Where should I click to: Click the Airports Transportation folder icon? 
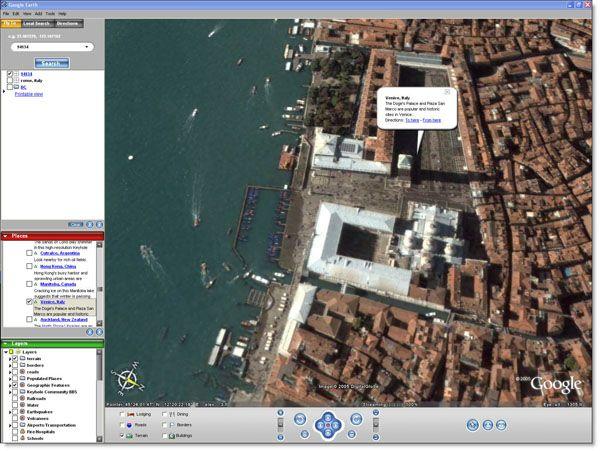(23, 425)
